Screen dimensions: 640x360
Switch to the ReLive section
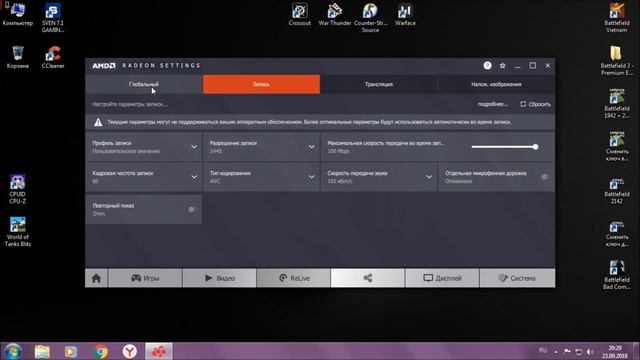click(293, 278)
